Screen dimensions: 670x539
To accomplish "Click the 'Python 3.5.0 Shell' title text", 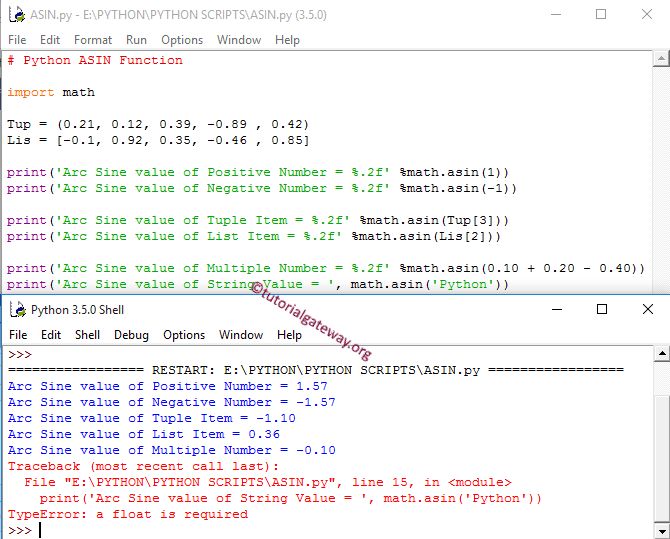I will coord(77,309).
